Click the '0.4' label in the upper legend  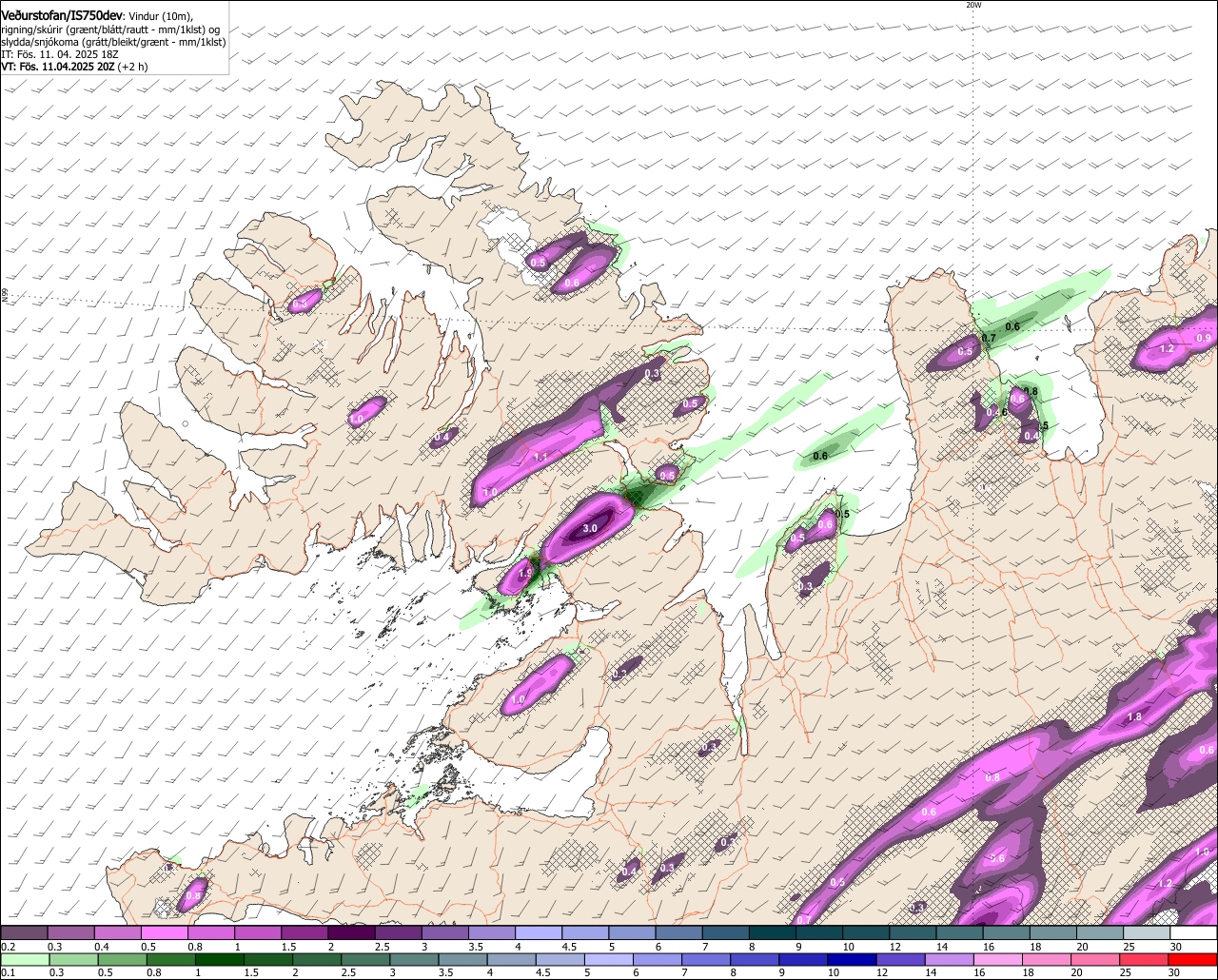(x=101, y=947)
